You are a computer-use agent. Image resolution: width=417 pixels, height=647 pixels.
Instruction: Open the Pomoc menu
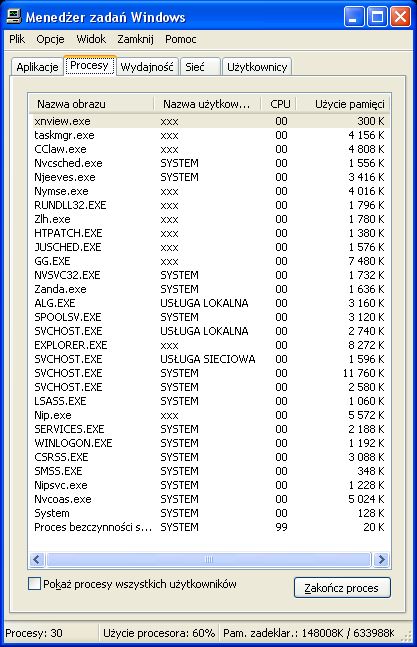point(181,39)
